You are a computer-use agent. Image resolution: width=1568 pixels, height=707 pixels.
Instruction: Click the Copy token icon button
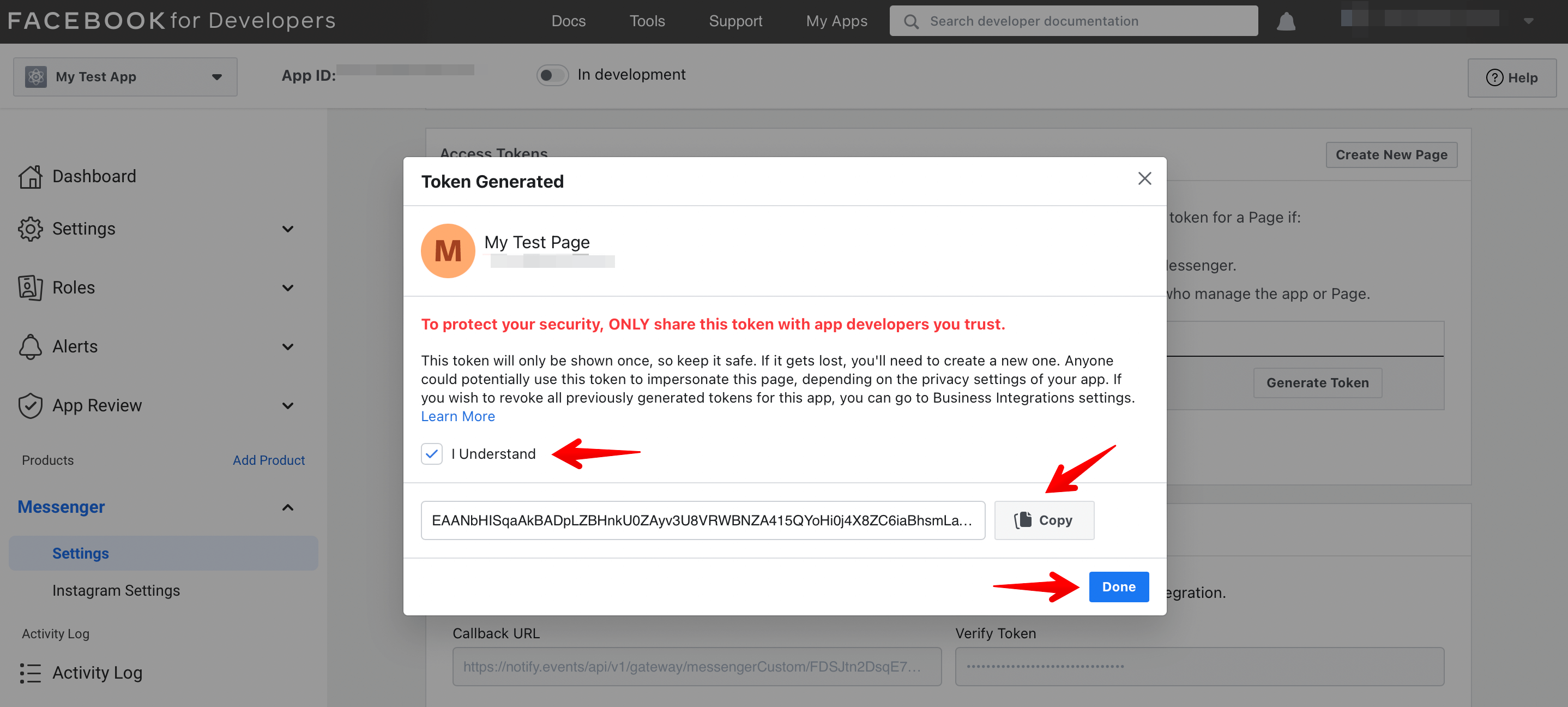1044,520
